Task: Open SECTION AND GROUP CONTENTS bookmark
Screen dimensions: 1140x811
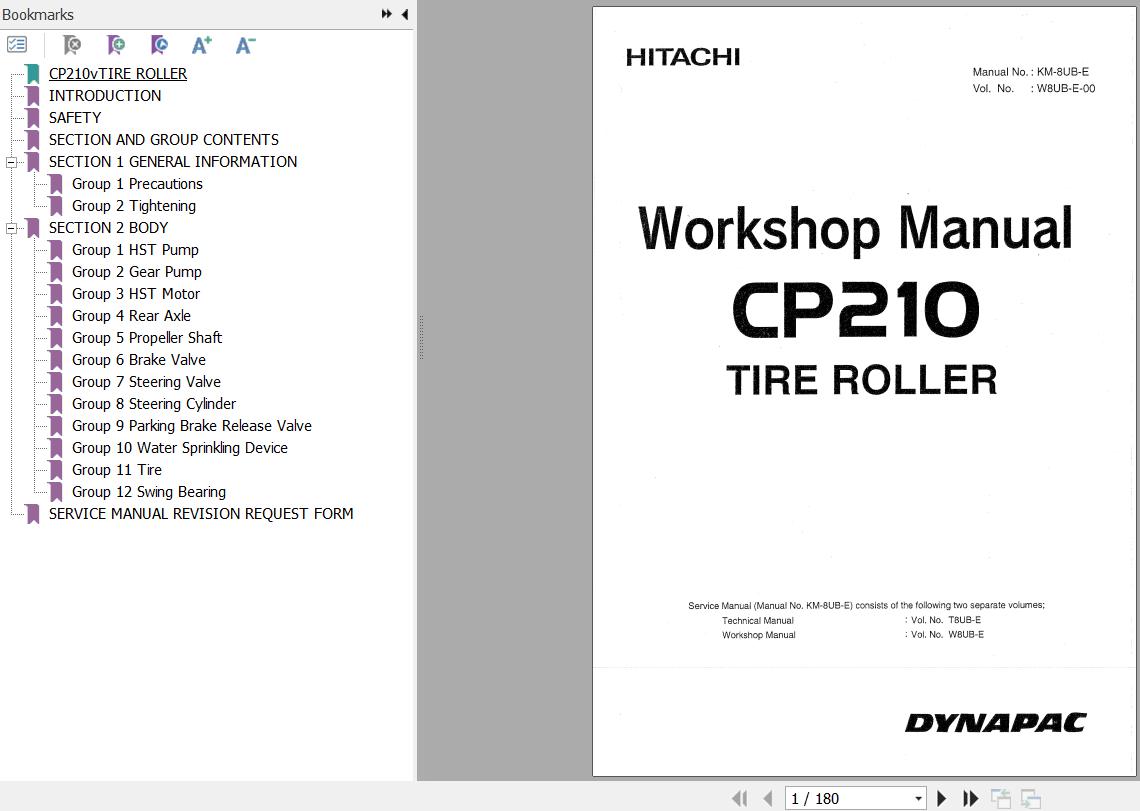Action: pyautogui.click(x=164, y=140)
